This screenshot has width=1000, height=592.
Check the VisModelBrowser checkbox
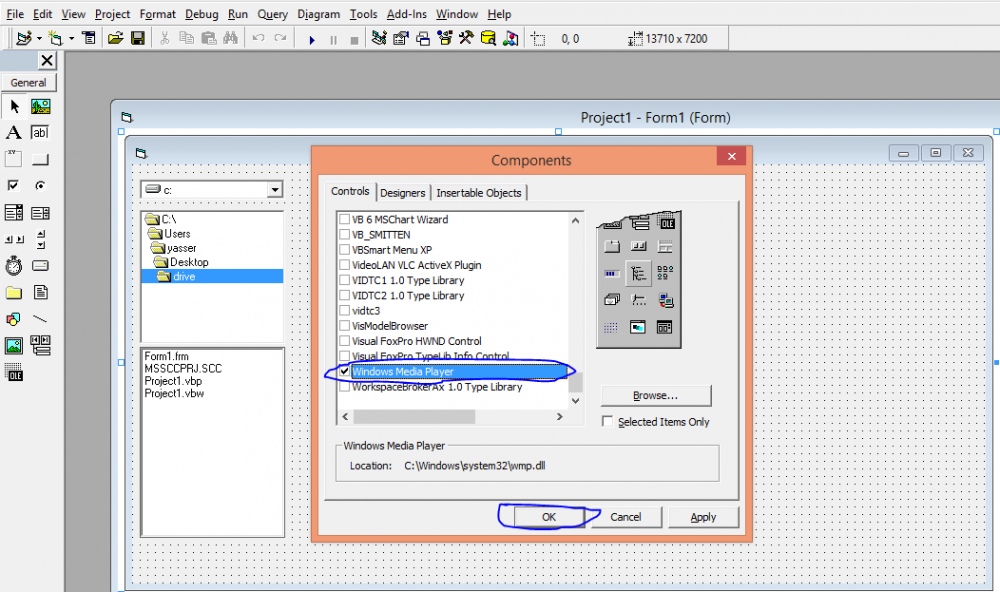click(x=344, y=325)
